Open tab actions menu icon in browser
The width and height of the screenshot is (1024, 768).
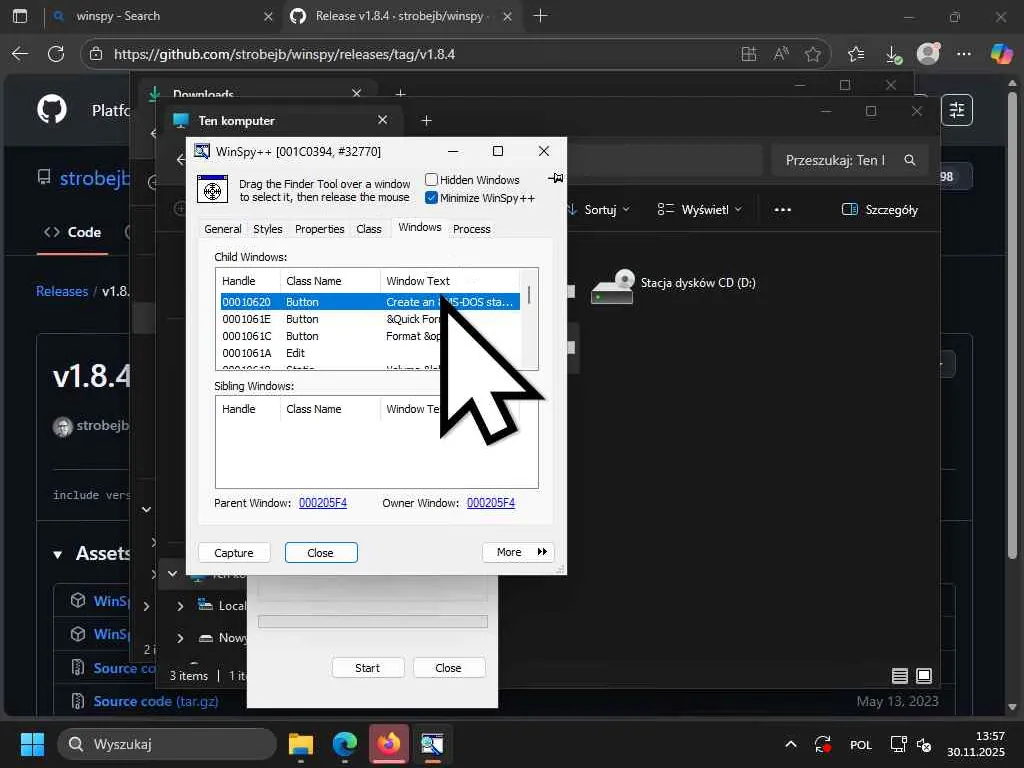click(20, 16)
